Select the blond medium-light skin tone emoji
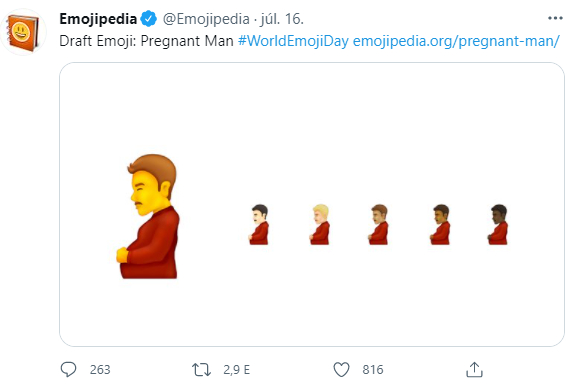This screenshot has width=568, height=388. (320, 225)
